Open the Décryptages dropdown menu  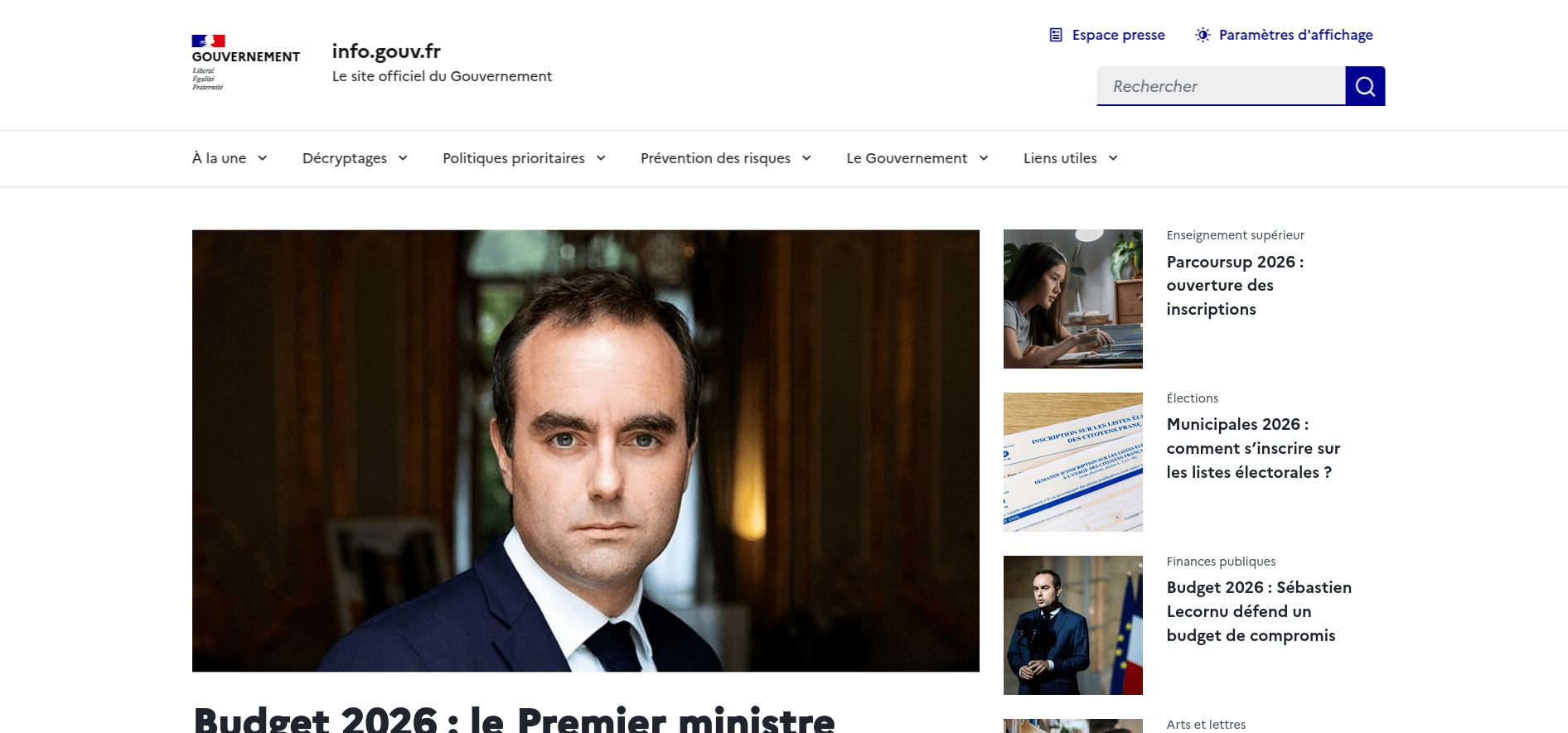[355, 158]
